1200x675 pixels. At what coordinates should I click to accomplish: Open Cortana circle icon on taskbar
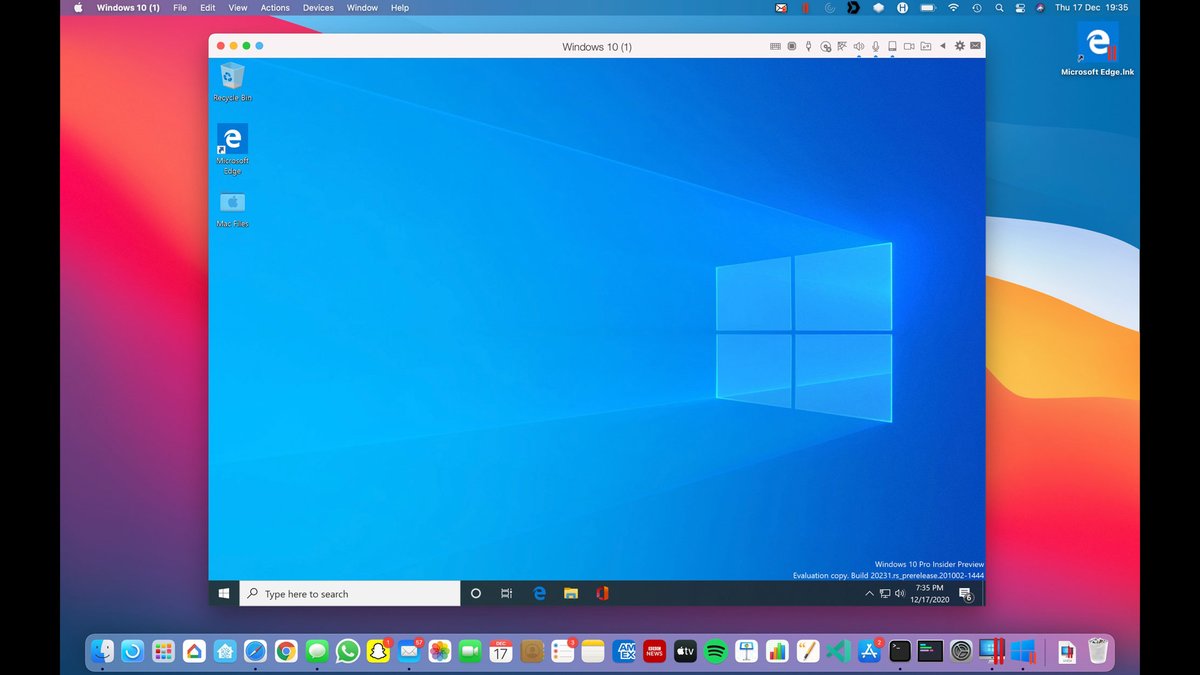click(475, 593)
